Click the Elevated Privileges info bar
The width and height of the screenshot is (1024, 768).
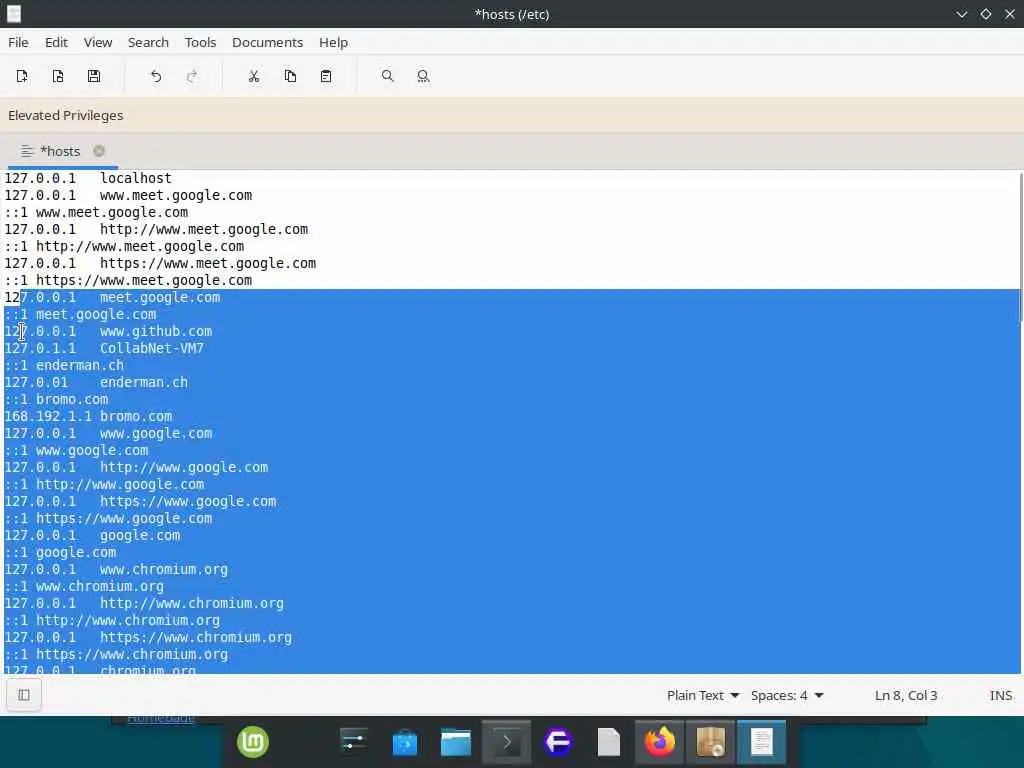point(512,116)
